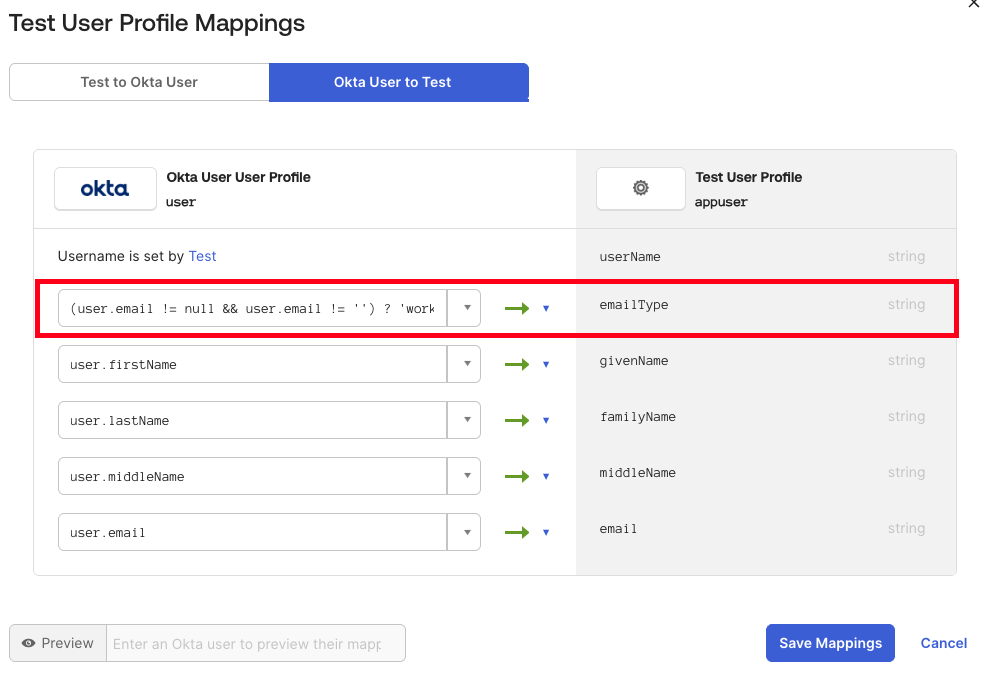Click the Save Mappings button

click(x=830, y=643)
